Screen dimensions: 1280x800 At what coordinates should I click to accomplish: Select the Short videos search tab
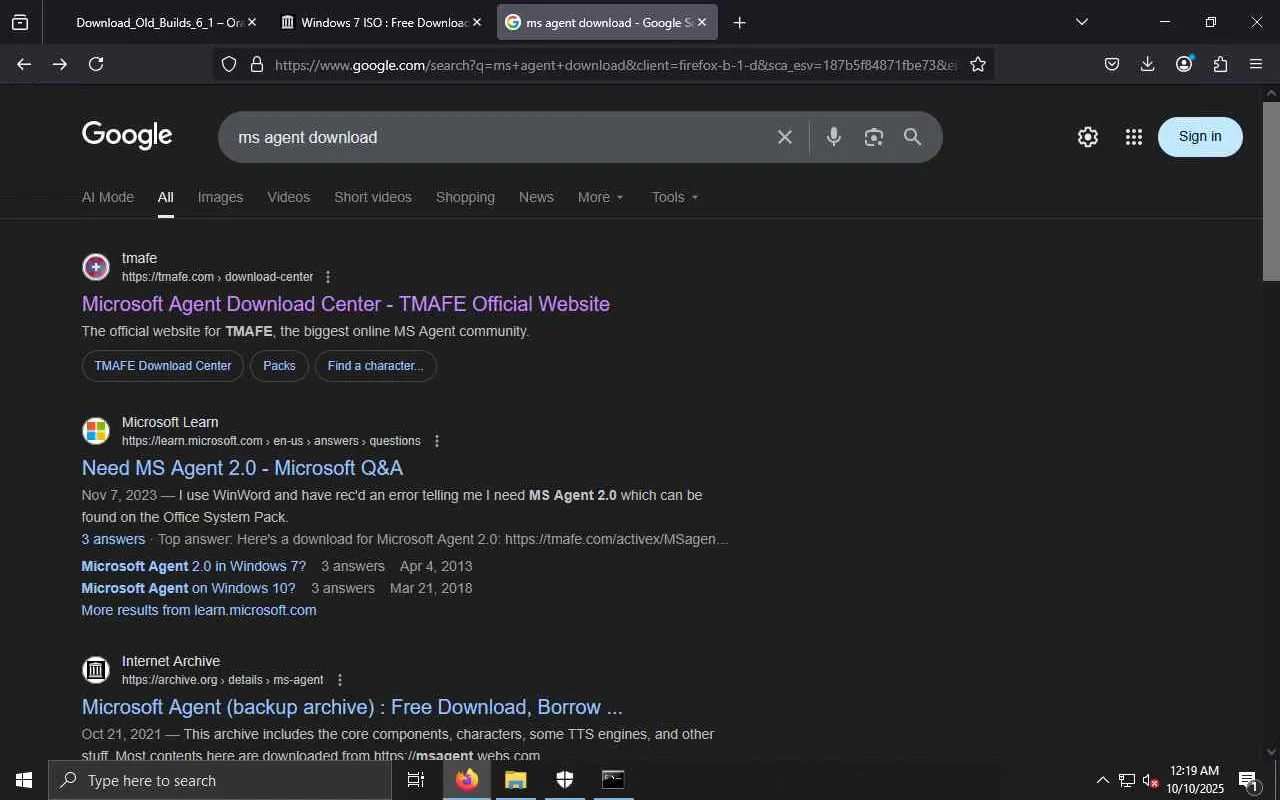coord(373,197)
